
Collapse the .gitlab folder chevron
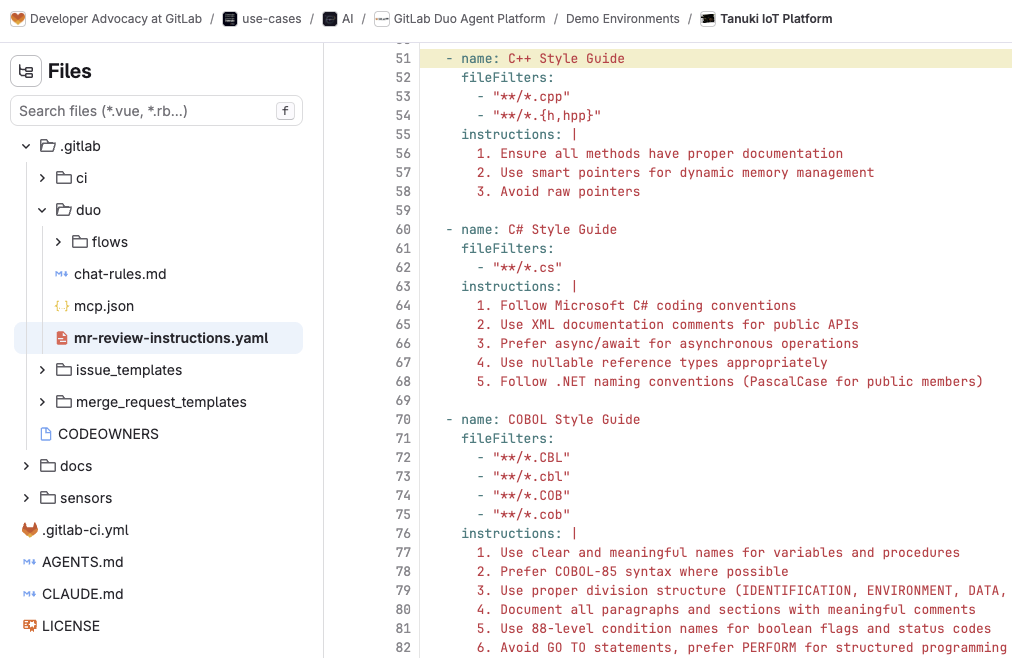click(26, 146)
